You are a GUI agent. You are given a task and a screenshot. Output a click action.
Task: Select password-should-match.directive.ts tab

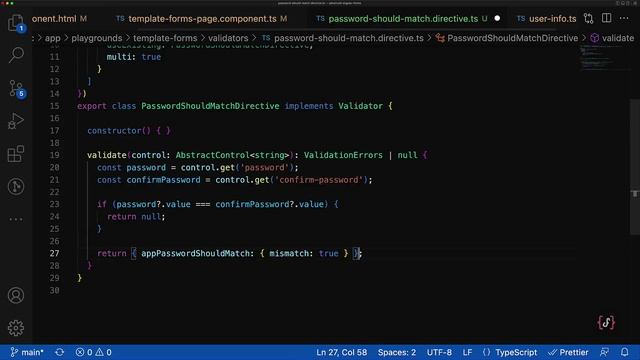coord(403,19)
